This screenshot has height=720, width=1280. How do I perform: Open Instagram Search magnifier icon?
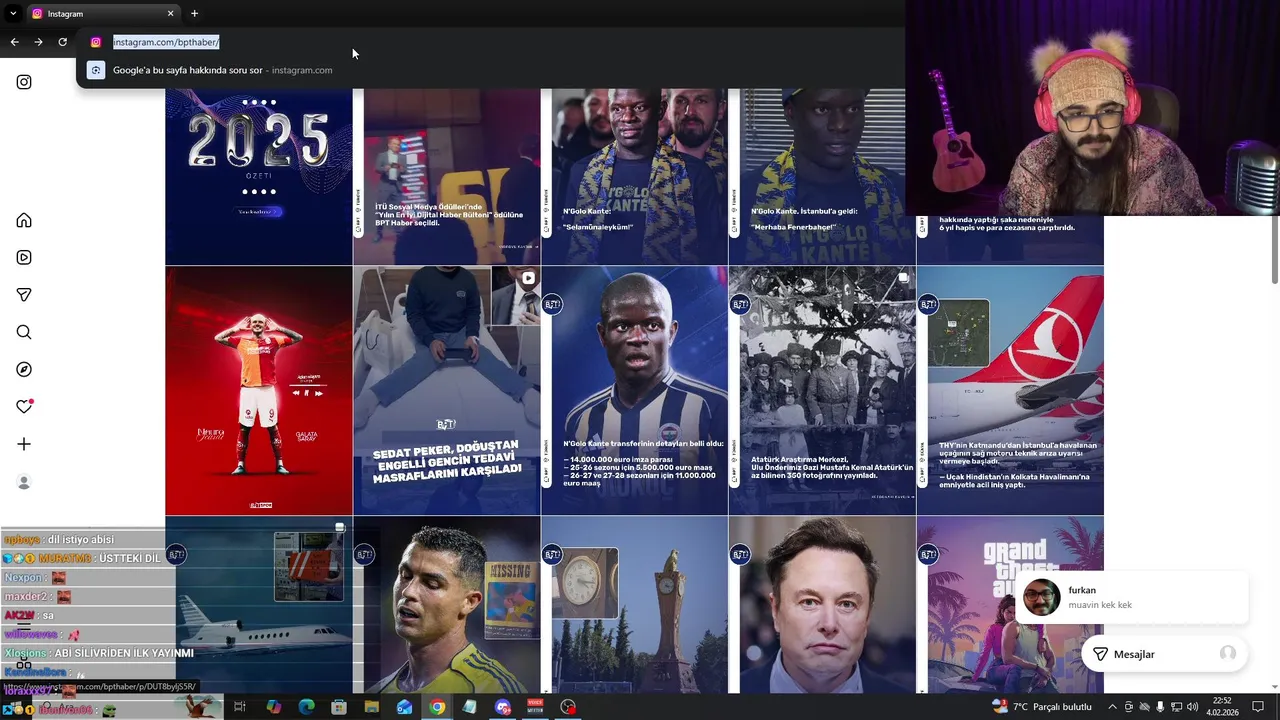24,332
